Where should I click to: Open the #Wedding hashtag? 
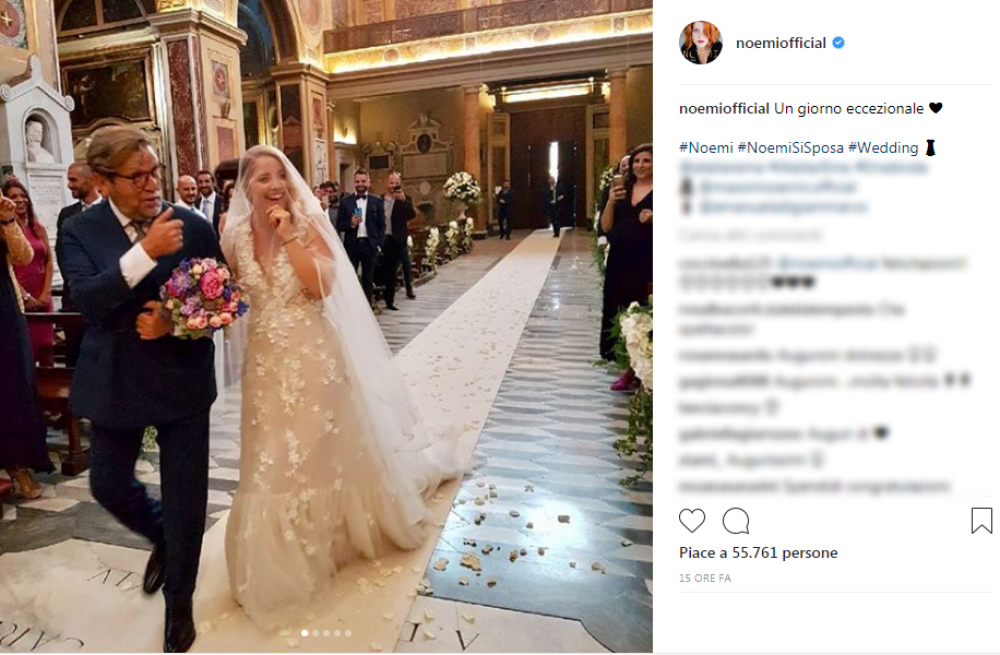(883, 148)
